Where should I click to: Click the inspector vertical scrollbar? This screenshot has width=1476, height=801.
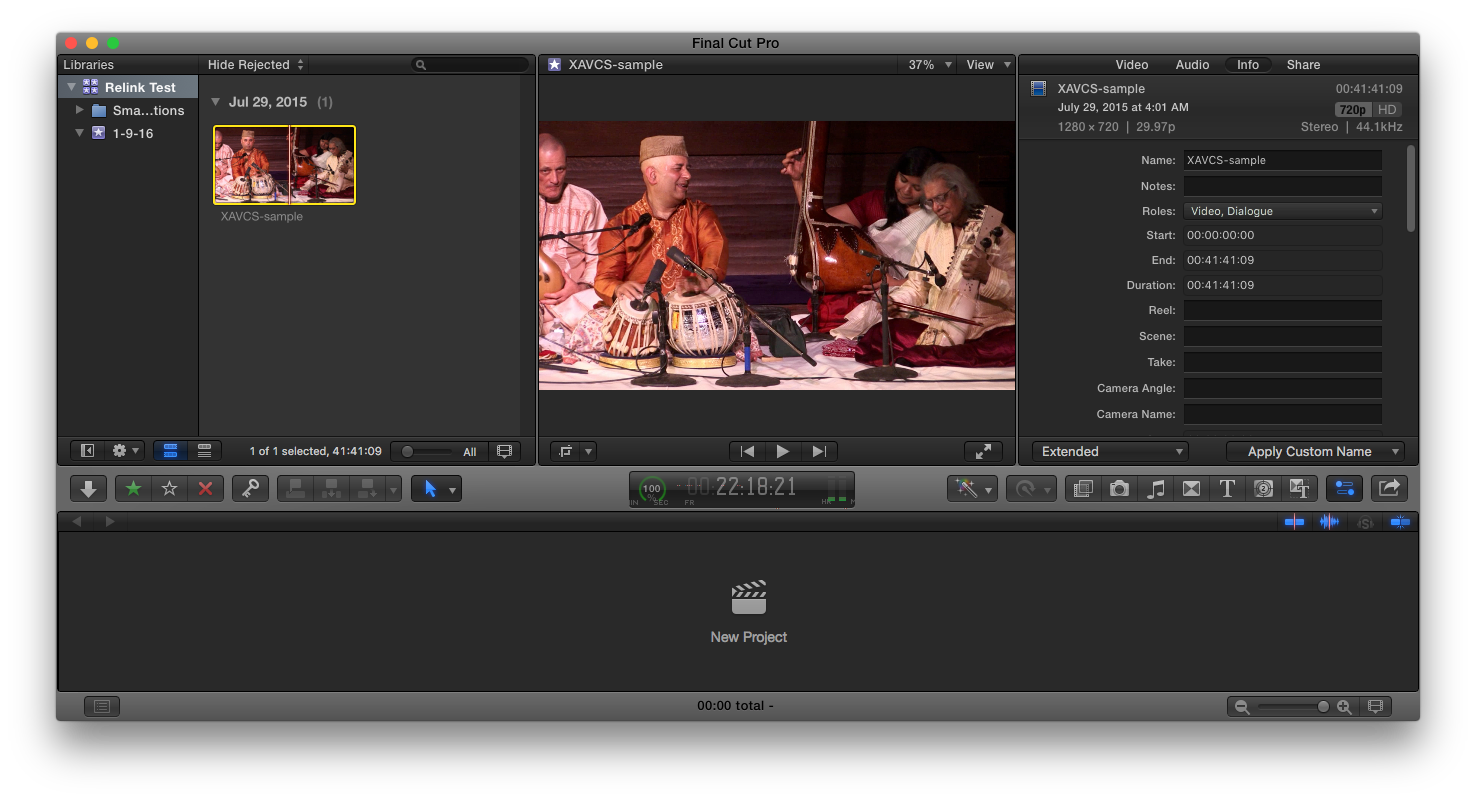coord(1411,189)
